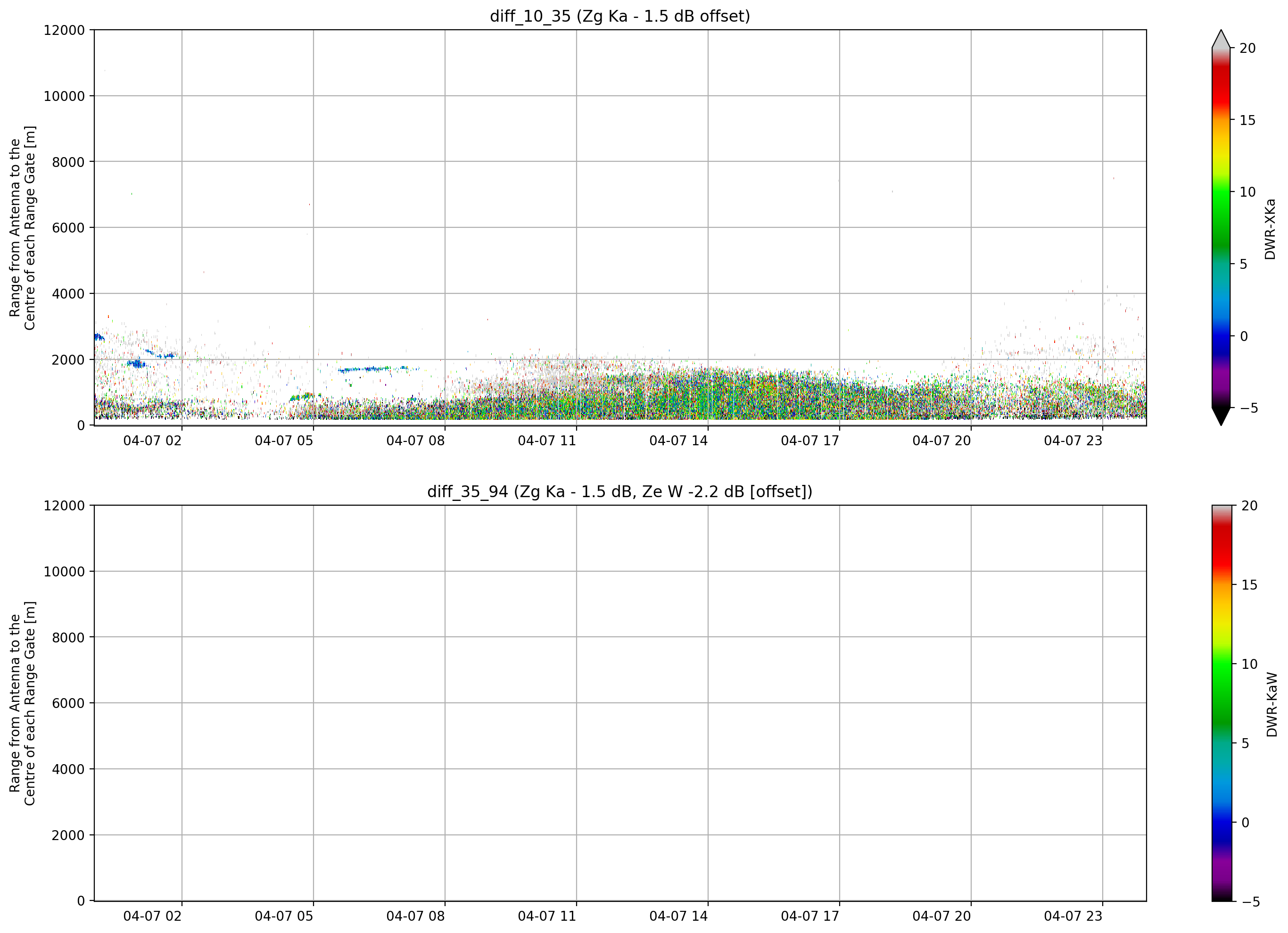Click the bottom plot y-axis range label
This screenshot has width=1288, height=933.
(22, 703)
